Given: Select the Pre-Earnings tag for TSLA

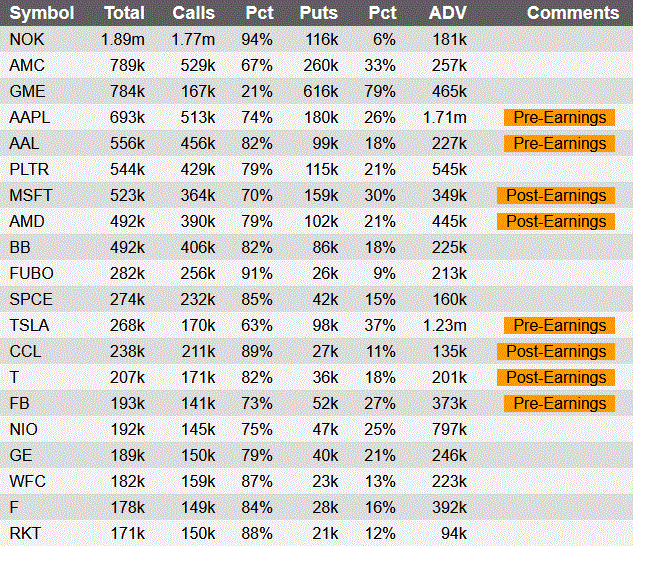Looking at the screenshot, I should click(560, 325).
